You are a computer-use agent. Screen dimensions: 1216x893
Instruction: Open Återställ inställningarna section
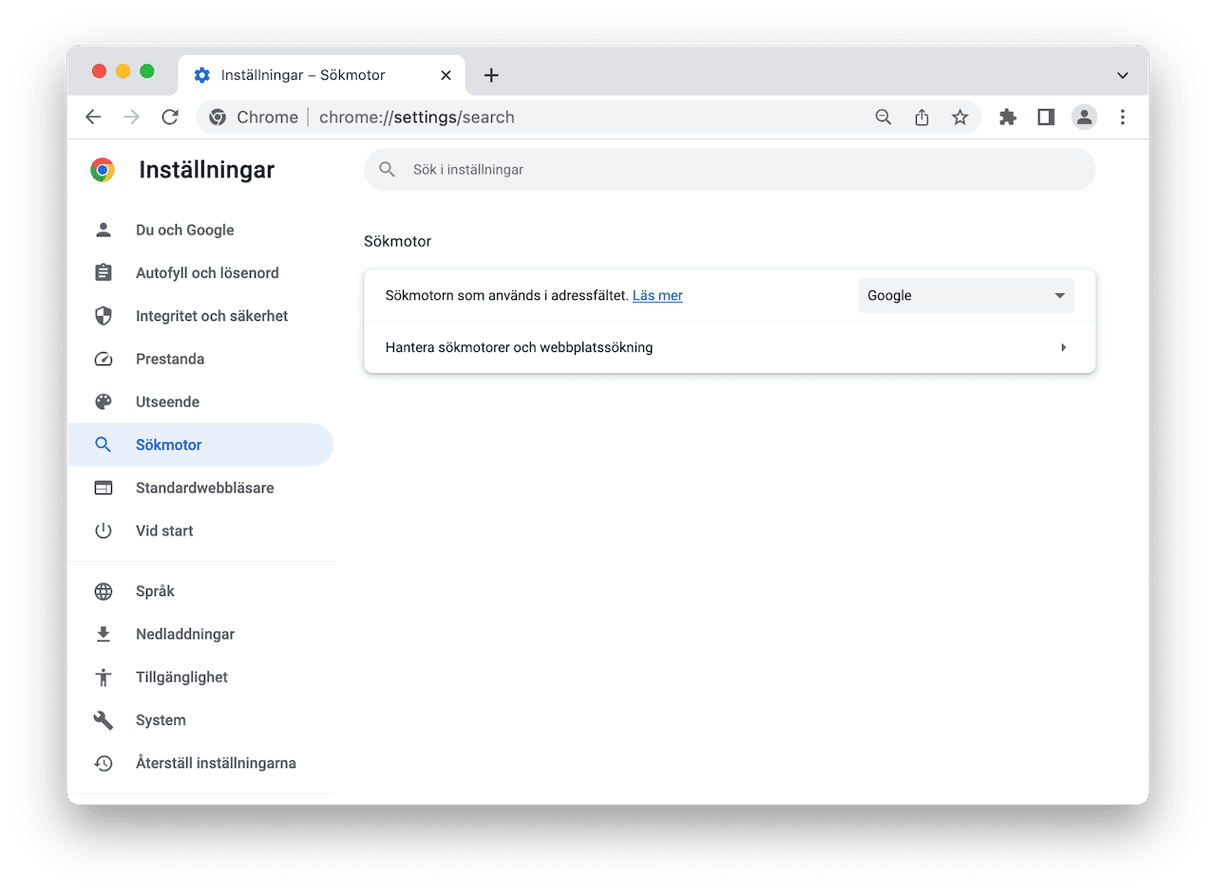pyautogui.click(x=200, y=763)
